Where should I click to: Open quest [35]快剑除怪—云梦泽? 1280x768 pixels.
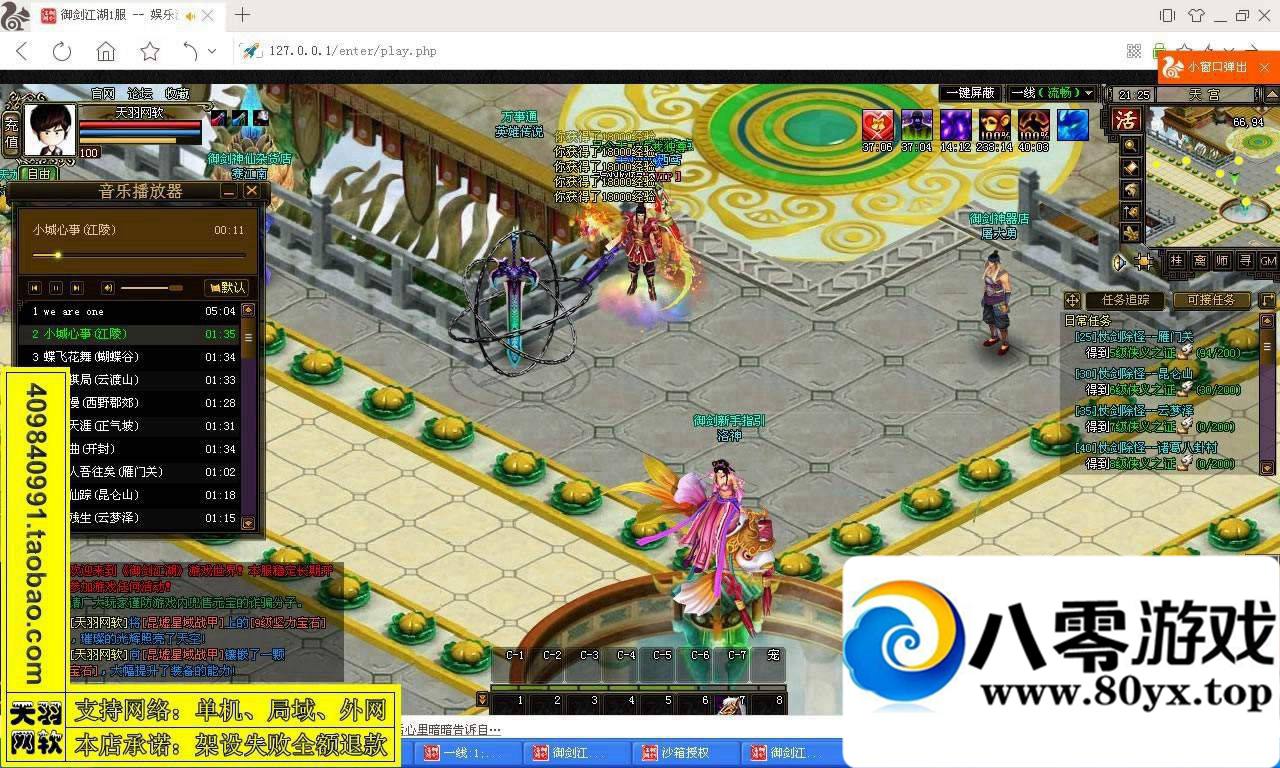1134,411
